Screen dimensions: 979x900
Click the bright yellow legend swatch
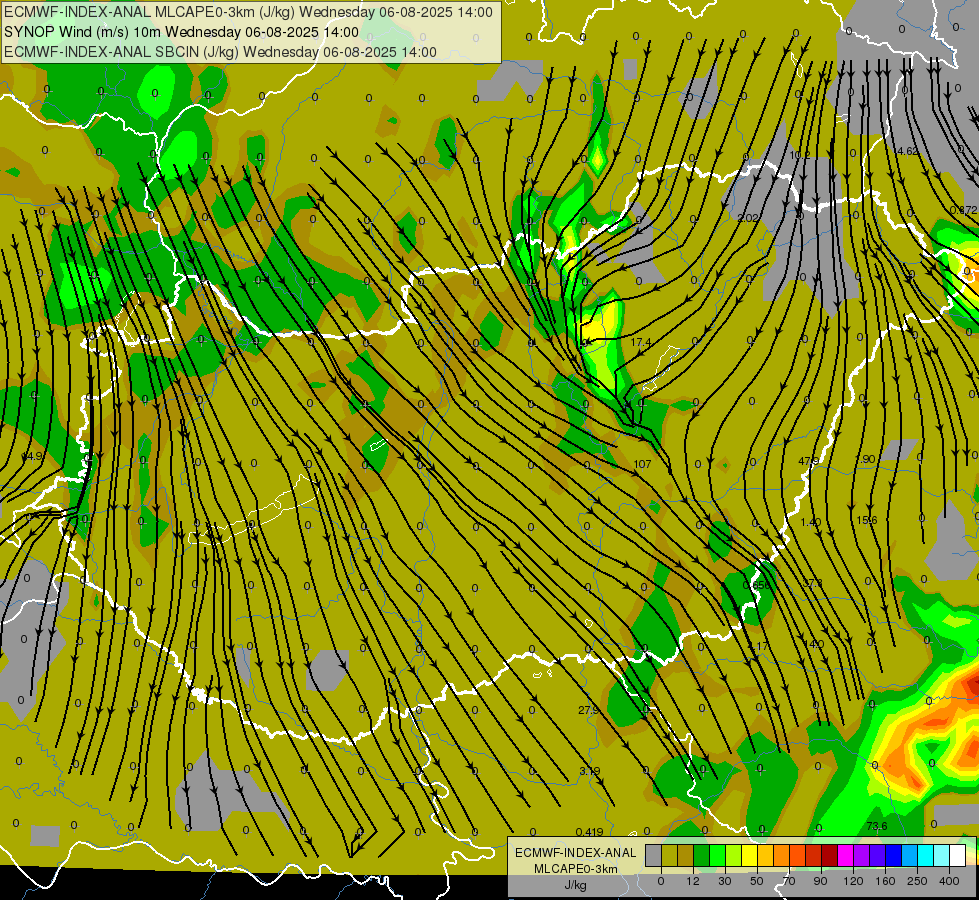coord(749,855)
